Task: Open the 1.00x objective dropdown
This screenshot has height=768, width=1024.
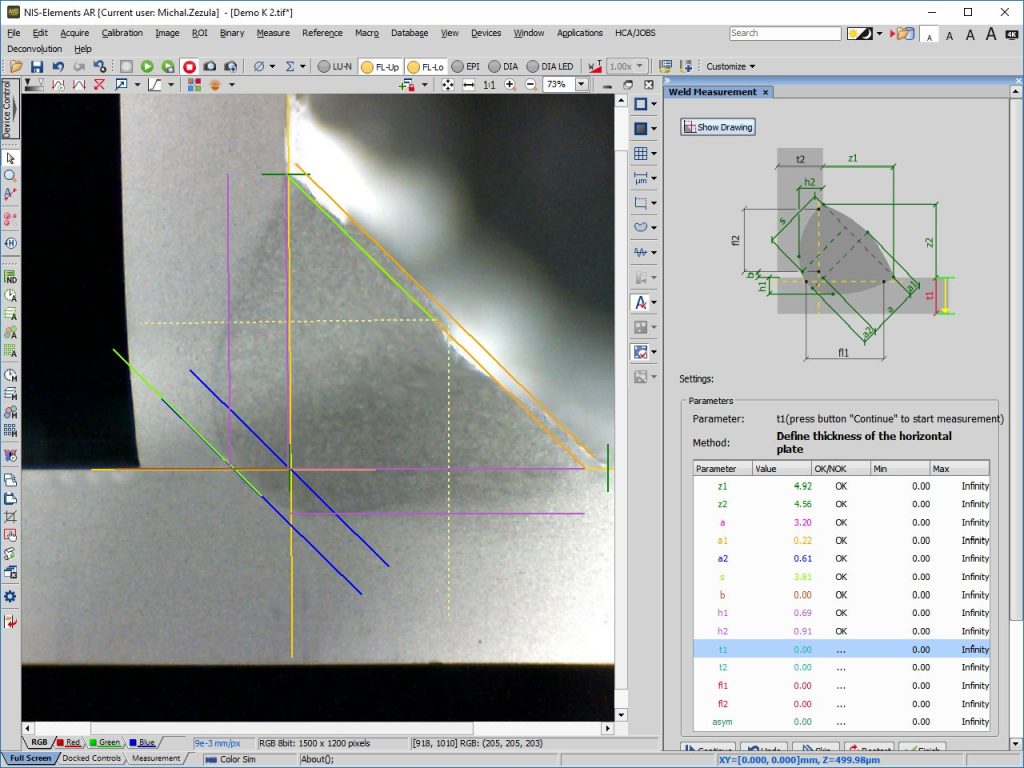Action: [x=639, y=67]
